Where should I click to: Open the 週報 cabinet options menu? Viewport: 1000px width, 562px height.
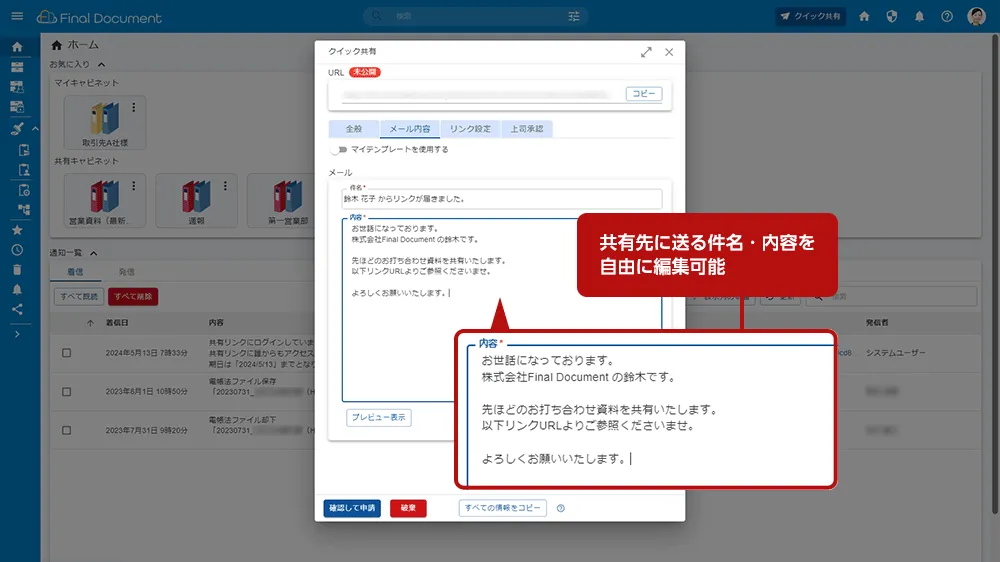pyautogui.click(x=225, y=186)
